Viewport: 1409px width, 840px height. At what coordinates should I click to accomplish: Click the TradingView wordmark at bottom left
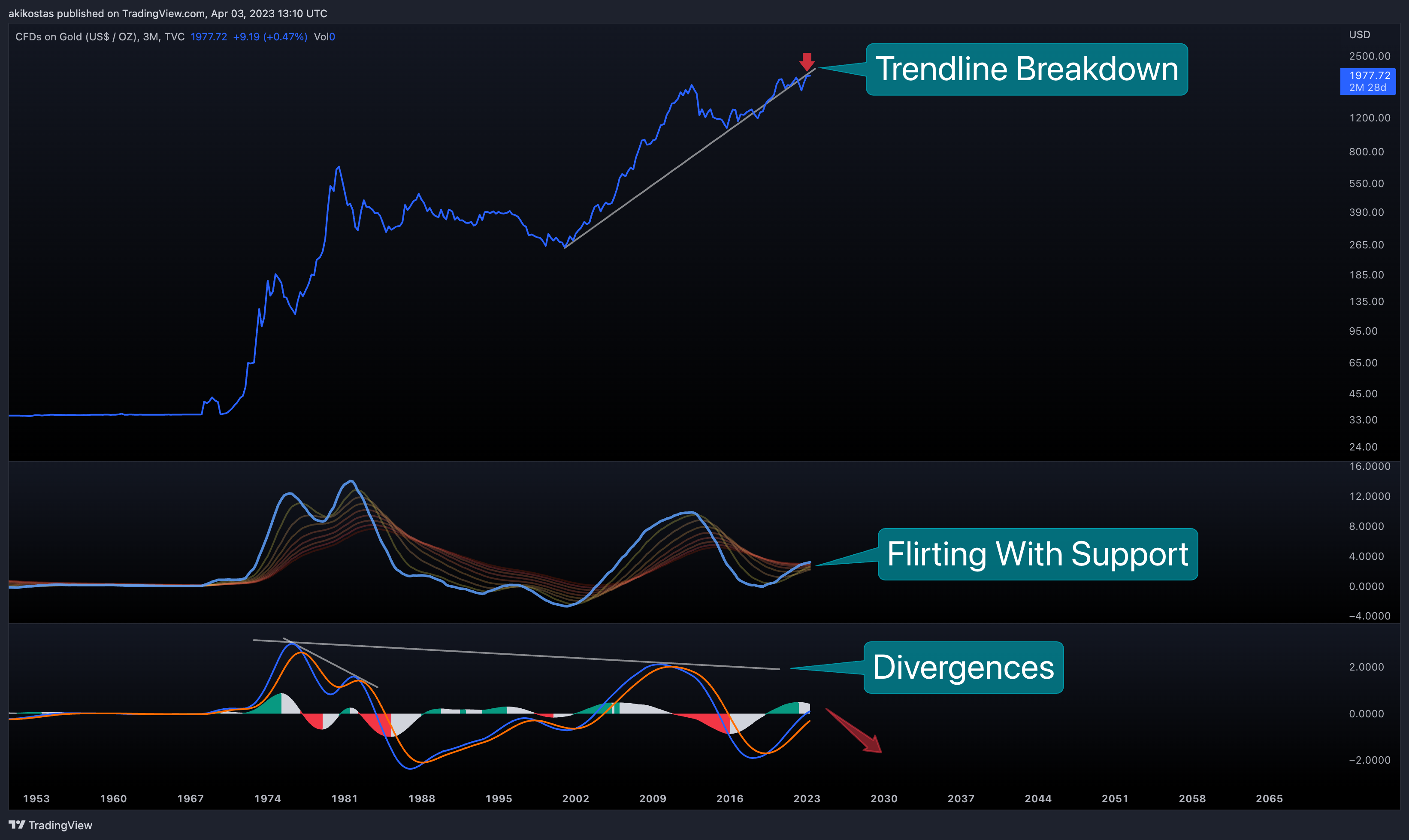click(60, 825)
